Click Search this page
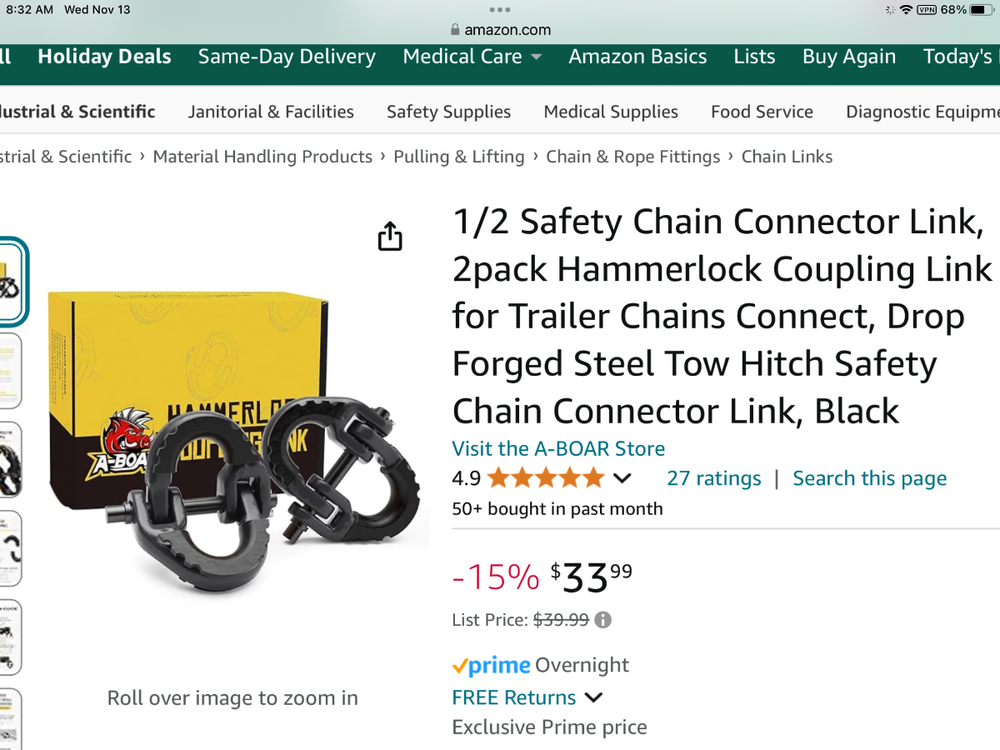Screen dimensions: 1000x750 (869, 478)
